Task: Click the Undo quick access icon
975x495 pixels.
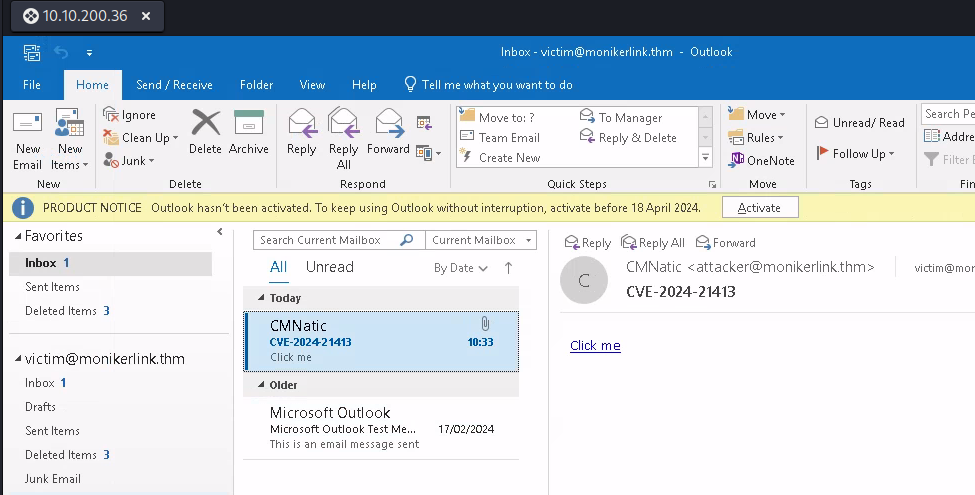Action: click(x=61, y=52)
